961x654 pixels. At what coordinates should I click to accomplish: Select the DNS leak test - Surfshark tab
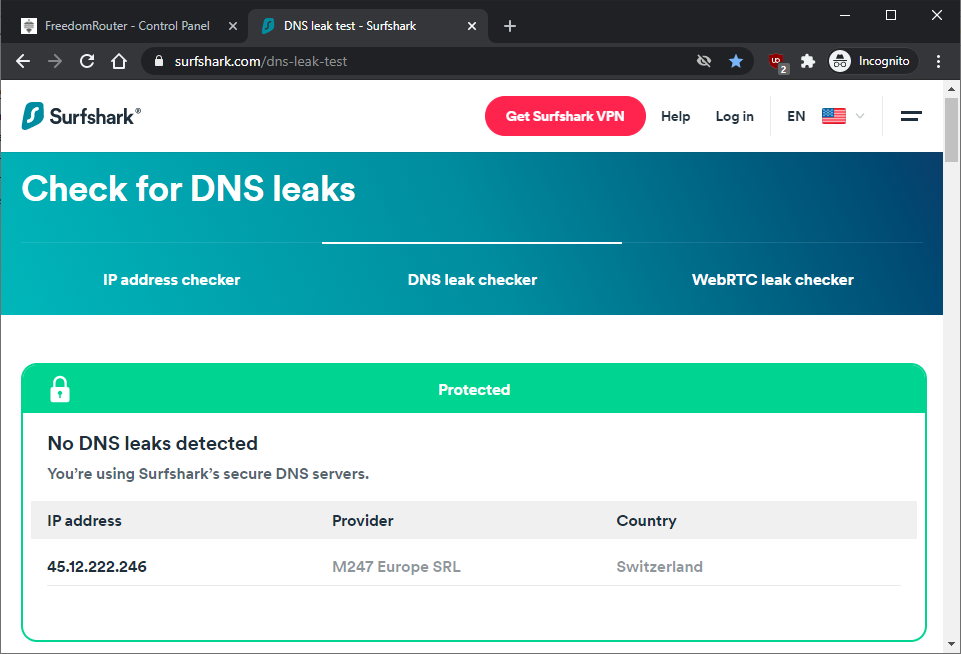click(368, 26)
